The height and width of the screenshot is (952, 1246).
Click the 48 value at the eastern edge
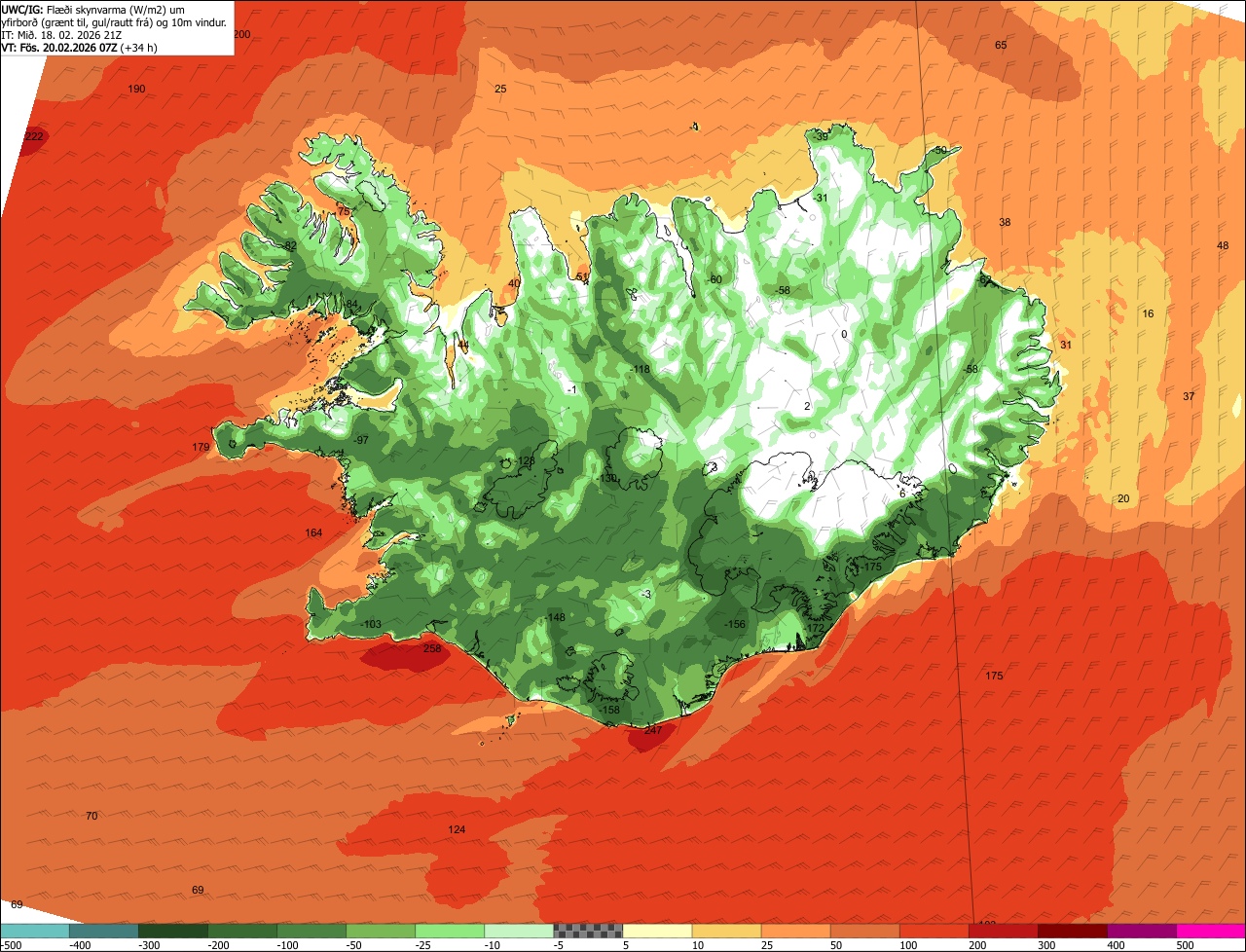click(1223, 245)
